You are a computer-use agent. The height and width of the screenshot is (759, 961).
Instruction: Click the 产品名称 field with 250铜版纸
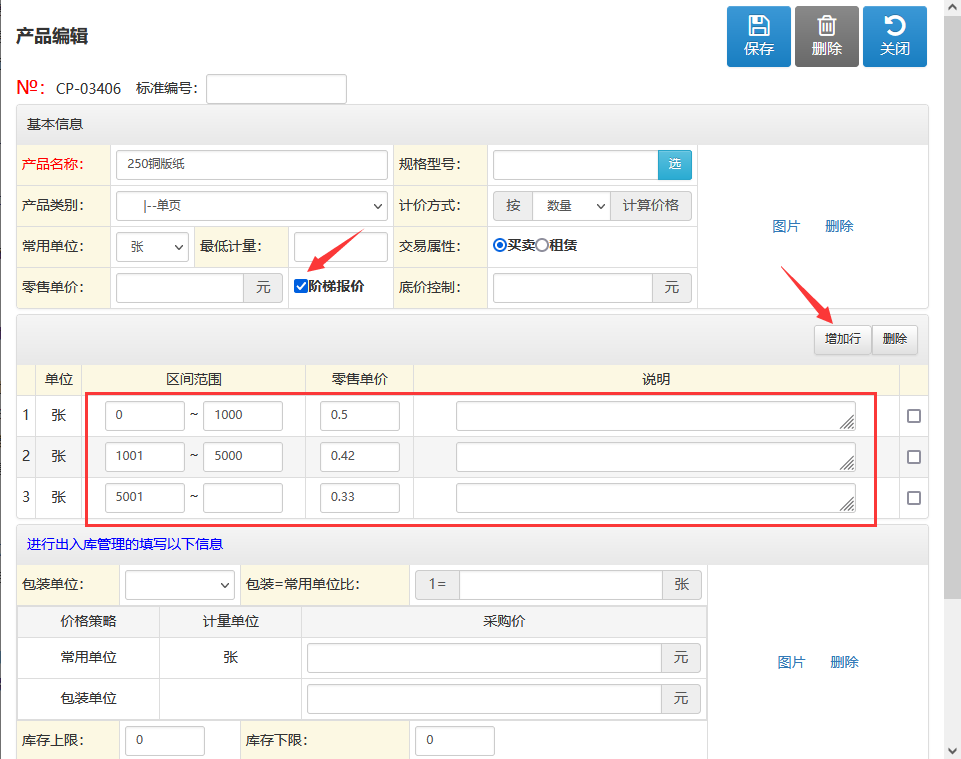pyautogui.click(x=252, y=165)
